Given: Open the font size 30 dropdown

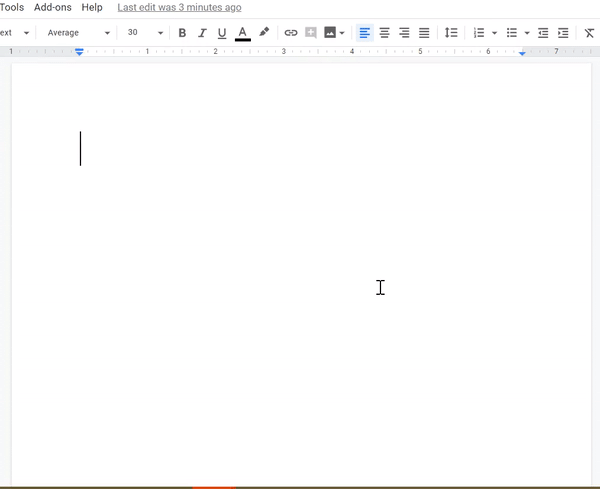Looking at the screenshot, I should click(x=145, y=33).
